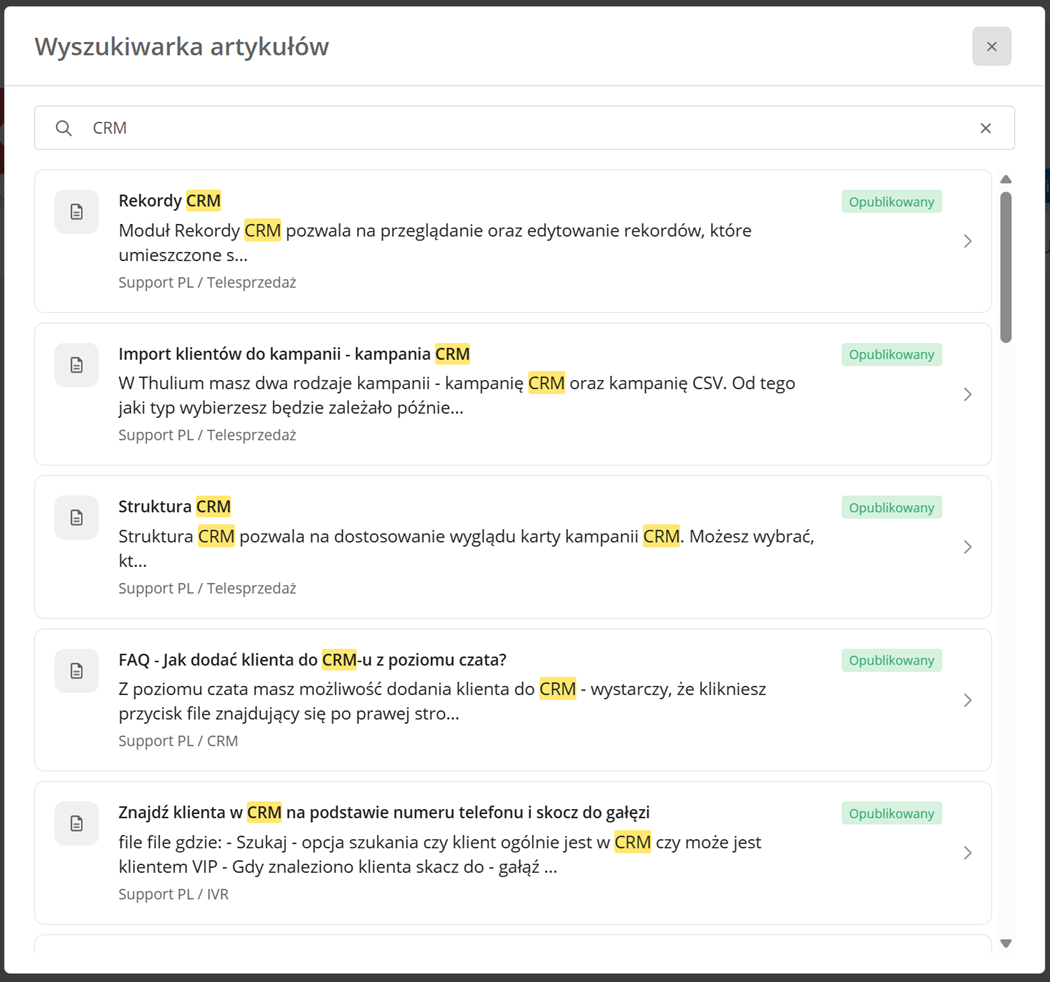
Task: Open Struktura CRM via its chevron arrow
Action: pos(967,547)
